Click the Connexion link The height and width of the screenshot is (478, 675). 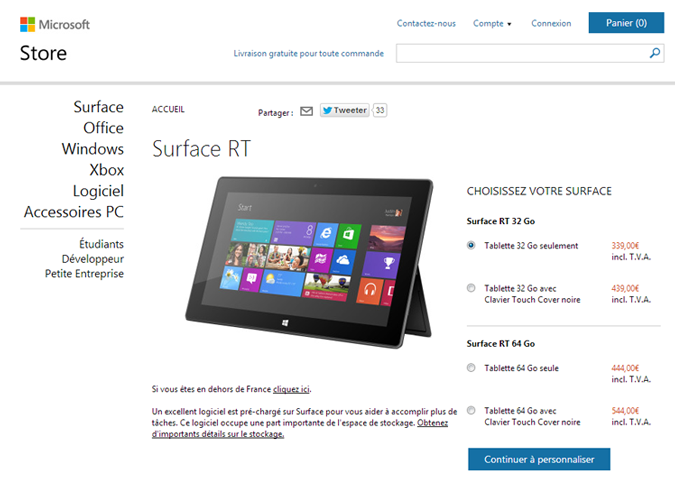pyautogui.click(x=551, y=23)
